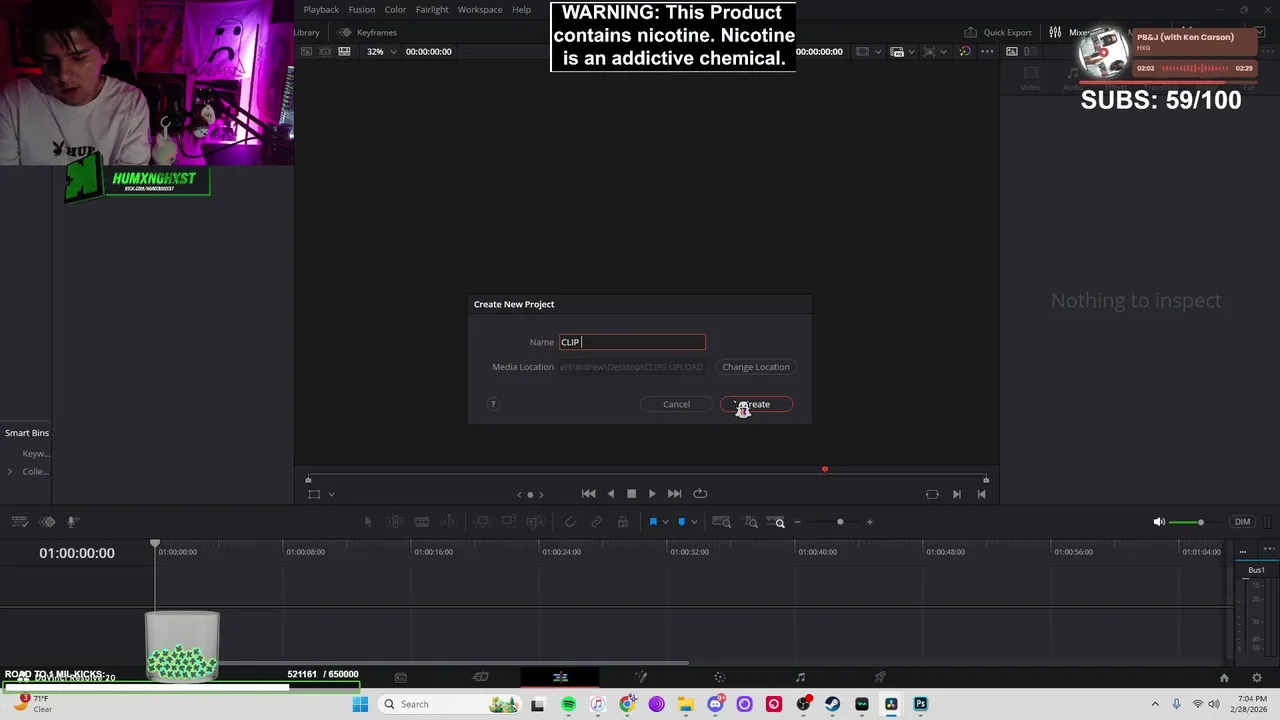Viewport: 1280px width, 720px height.
Task: Open the Color menu
Action: [x=395, y=9]
